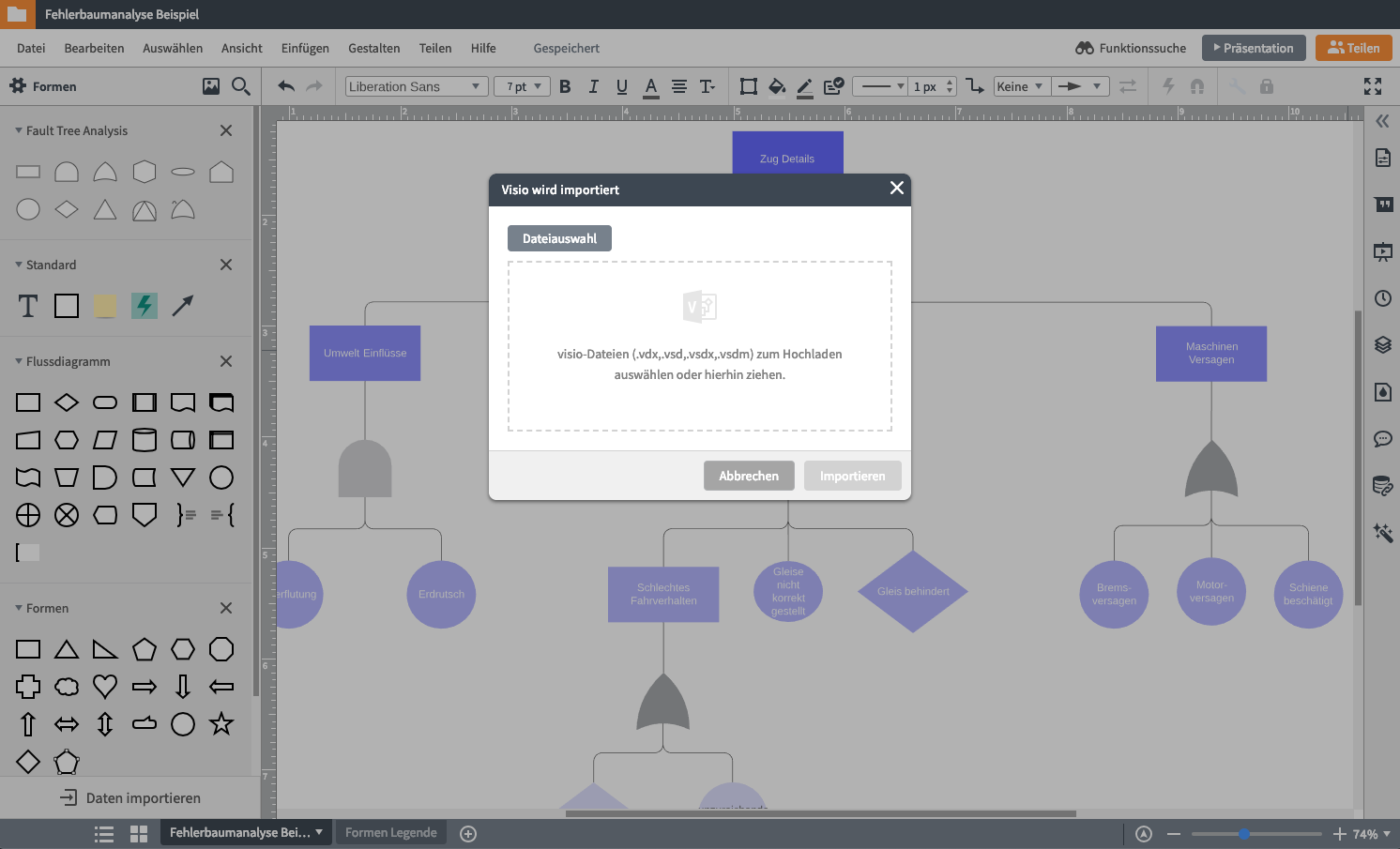
Task: Open the magic wand AI panel
Action: point(1383,533)
